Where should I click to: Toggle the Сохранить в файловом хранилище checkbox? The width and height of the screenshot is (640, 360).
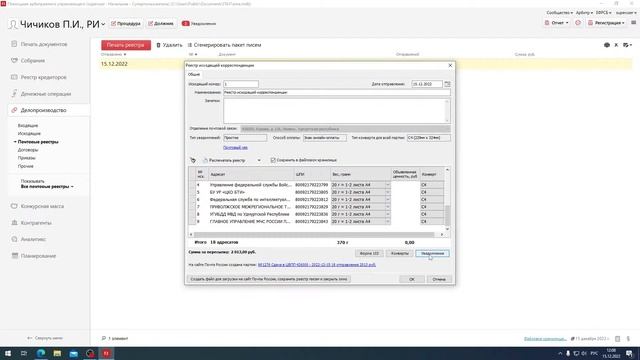[273, 160]
